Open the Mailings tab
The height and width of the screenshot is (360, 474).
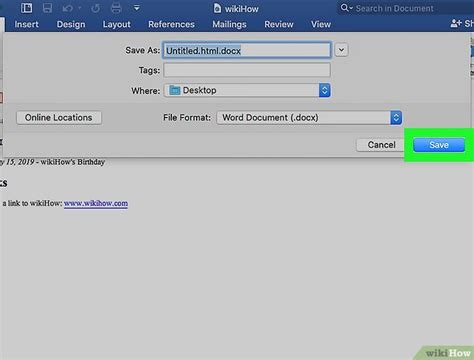tap(229, 25)
